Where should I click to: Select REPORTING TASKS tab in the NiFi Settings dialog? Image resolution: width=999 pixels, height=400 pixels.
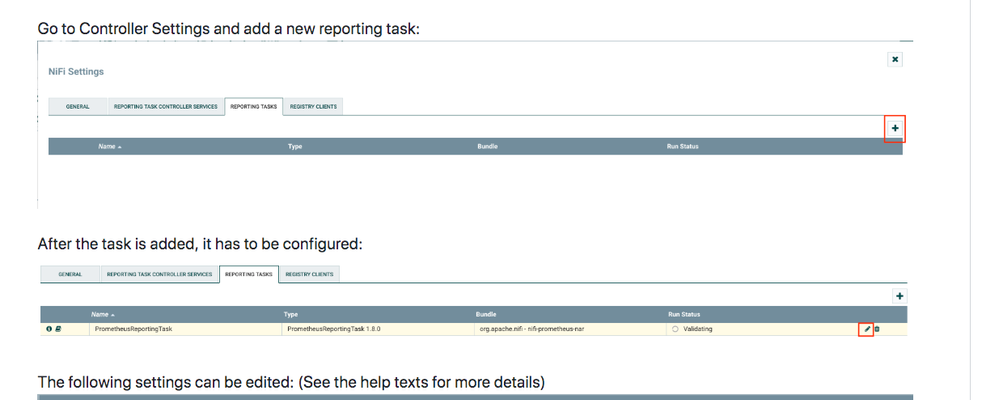pyautogui.click(x=254, y=106)
